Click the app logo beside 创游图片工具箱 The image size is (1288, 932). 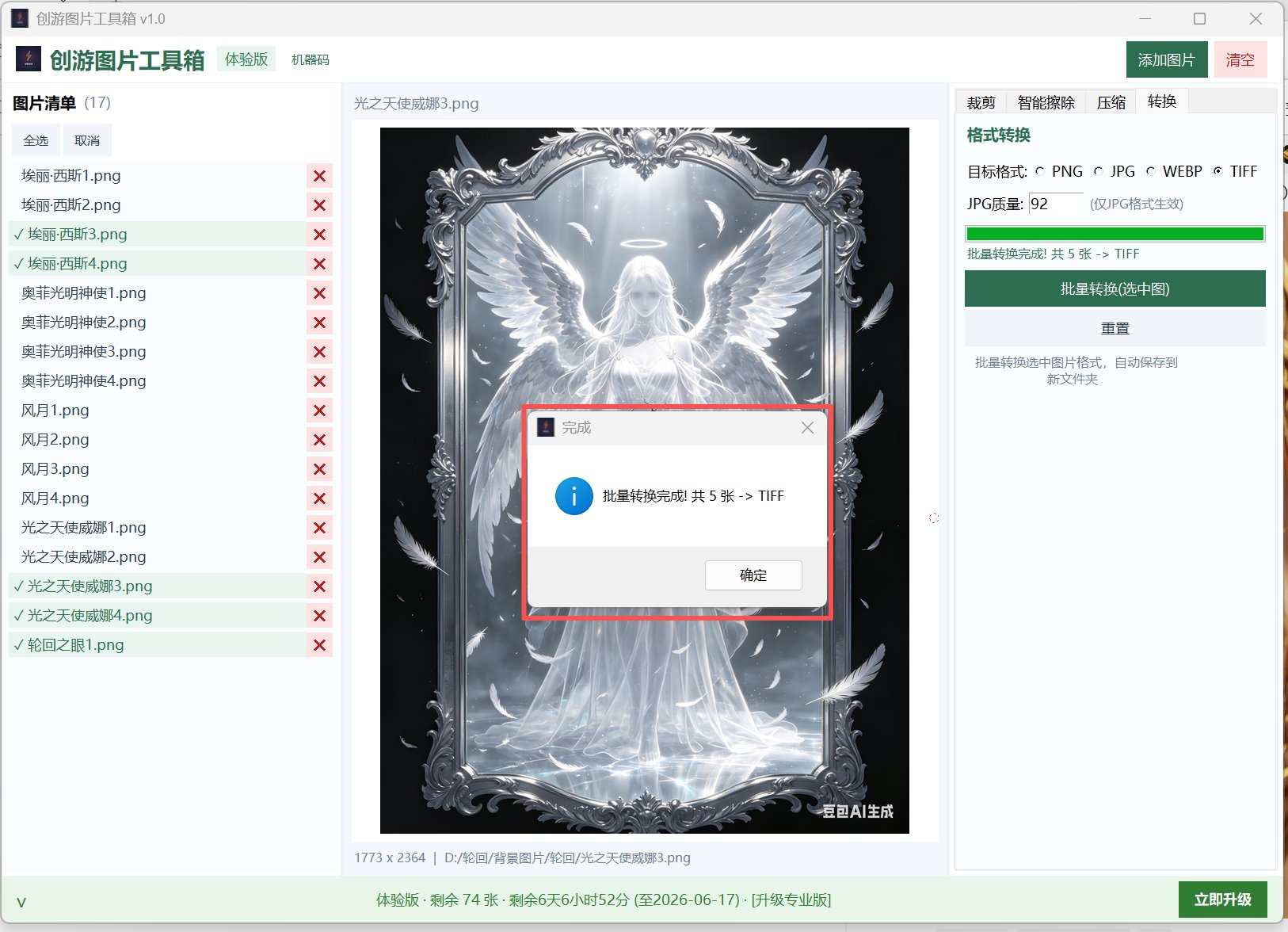coord(29,59)
